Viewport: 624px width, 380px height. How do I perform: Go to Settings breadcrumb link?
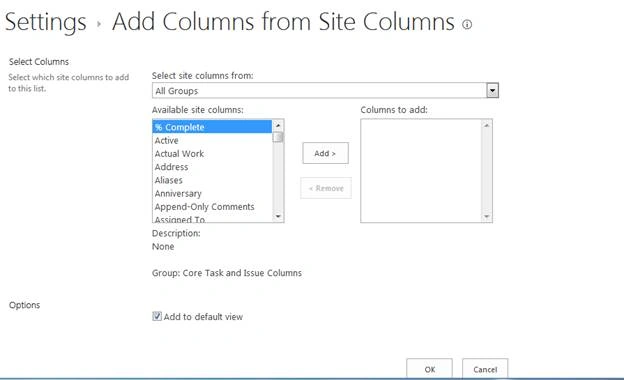tap(45, 22)
